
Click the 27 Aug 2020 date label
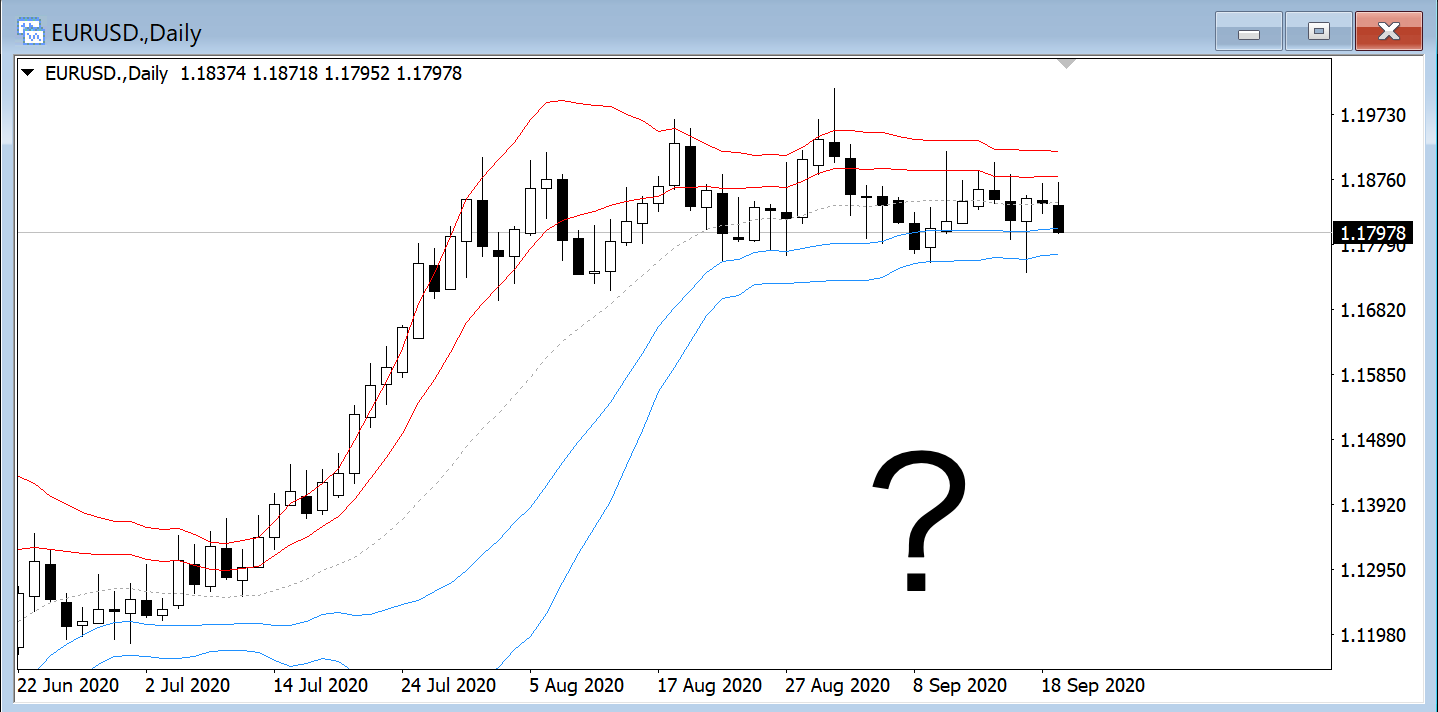click(x=838, y=686)
